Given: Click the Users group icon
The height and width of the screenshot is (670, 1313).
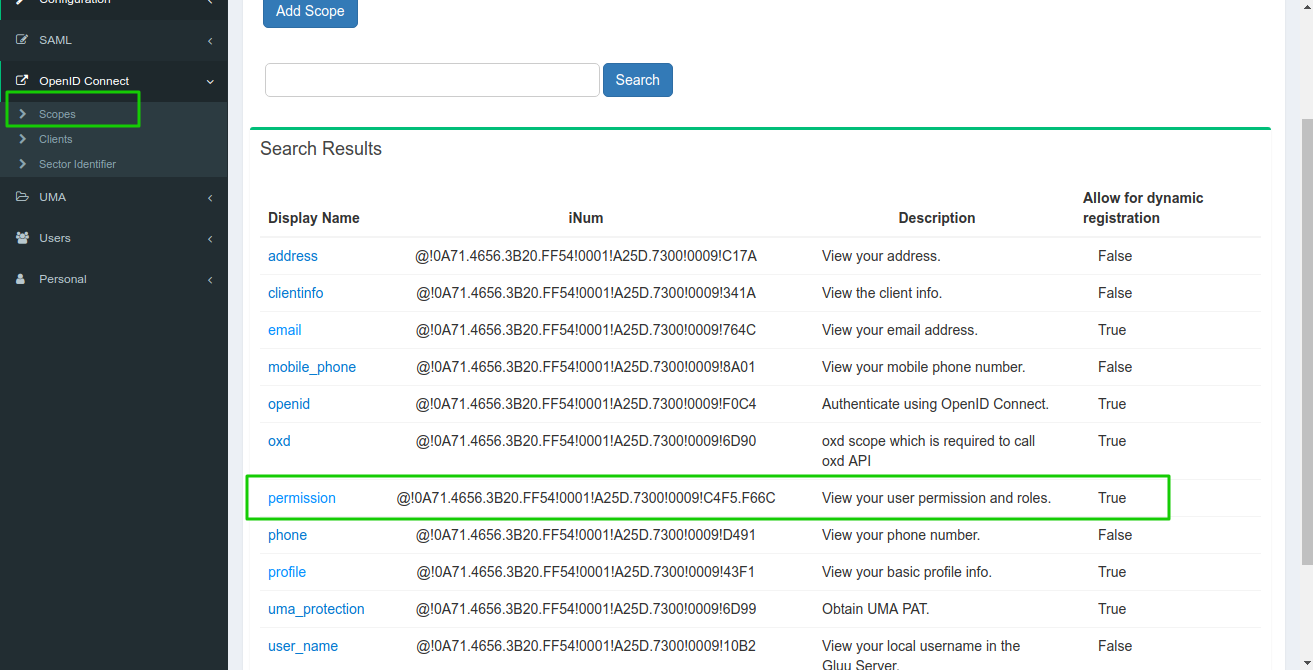Looking at the screenshot, I should 22,238.
